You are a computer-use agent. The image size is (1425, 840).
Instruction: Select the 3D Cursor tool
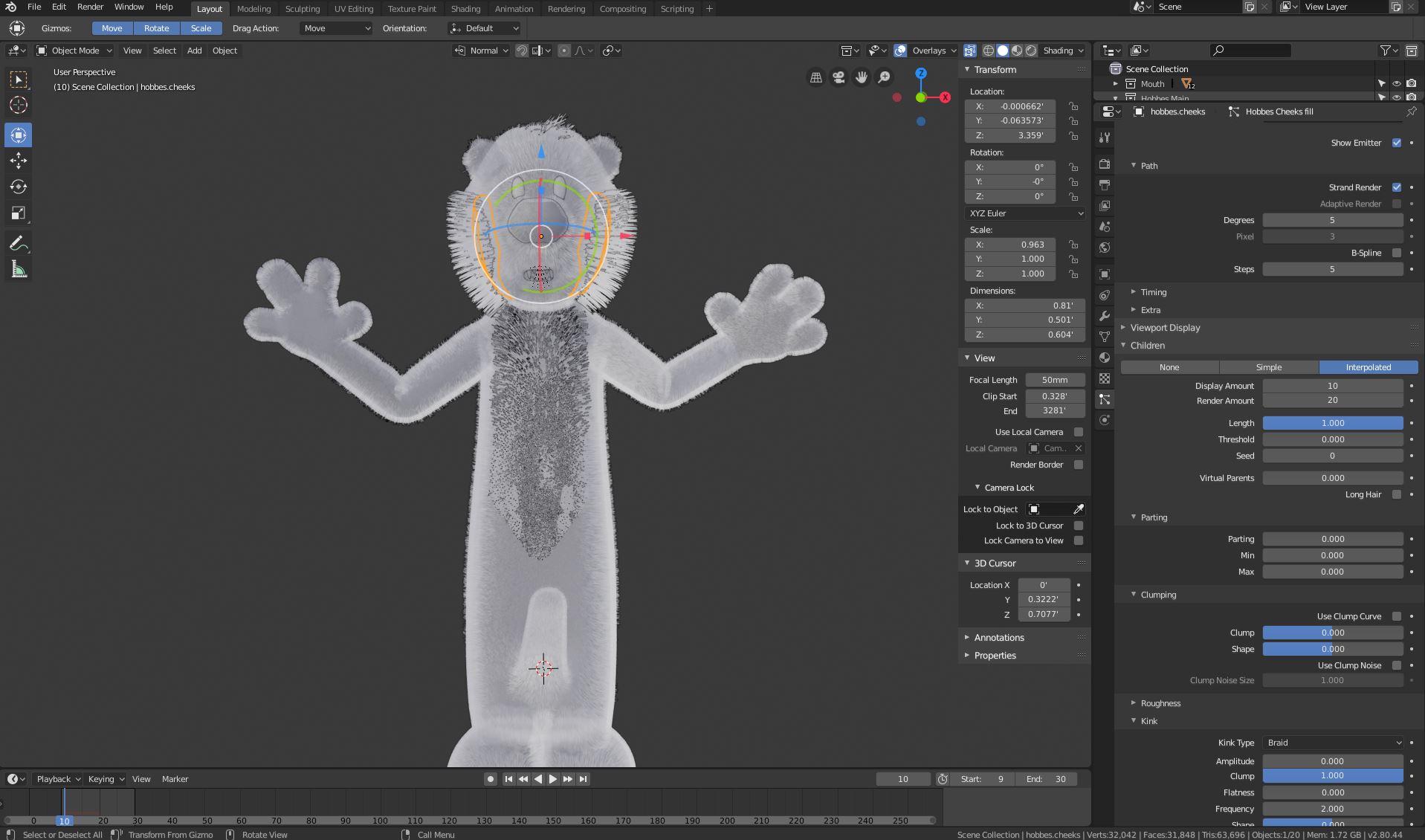tap(19, 105)
